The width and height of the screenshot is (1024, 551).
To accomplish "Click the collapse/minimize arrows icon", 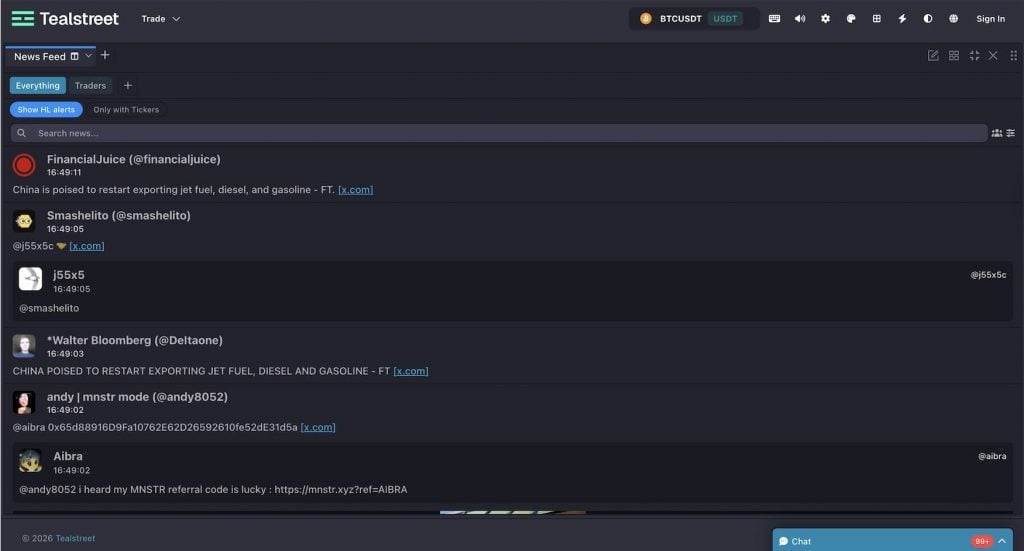I will [x=974, y=55].
